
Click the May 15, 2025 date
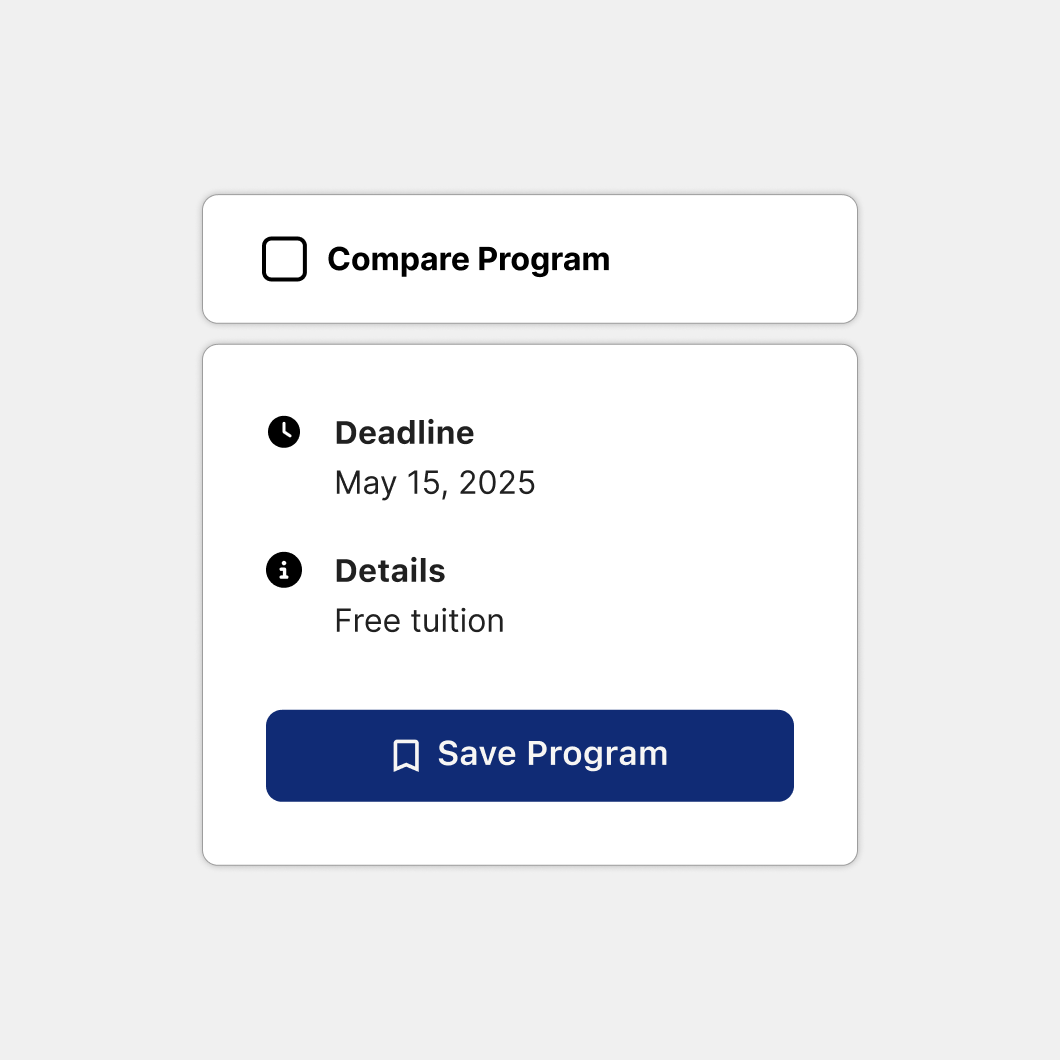[x=435, y=483]
